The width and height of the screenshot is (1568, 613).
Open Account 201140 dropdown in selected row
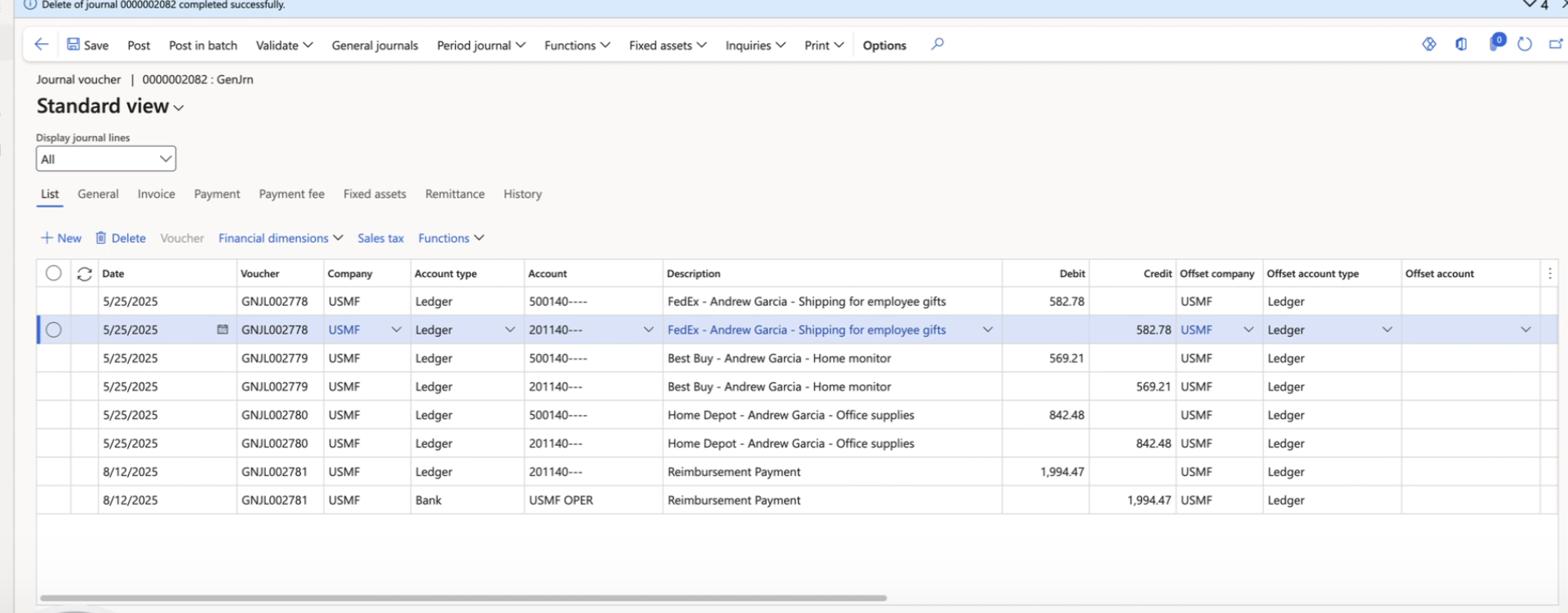649,329
